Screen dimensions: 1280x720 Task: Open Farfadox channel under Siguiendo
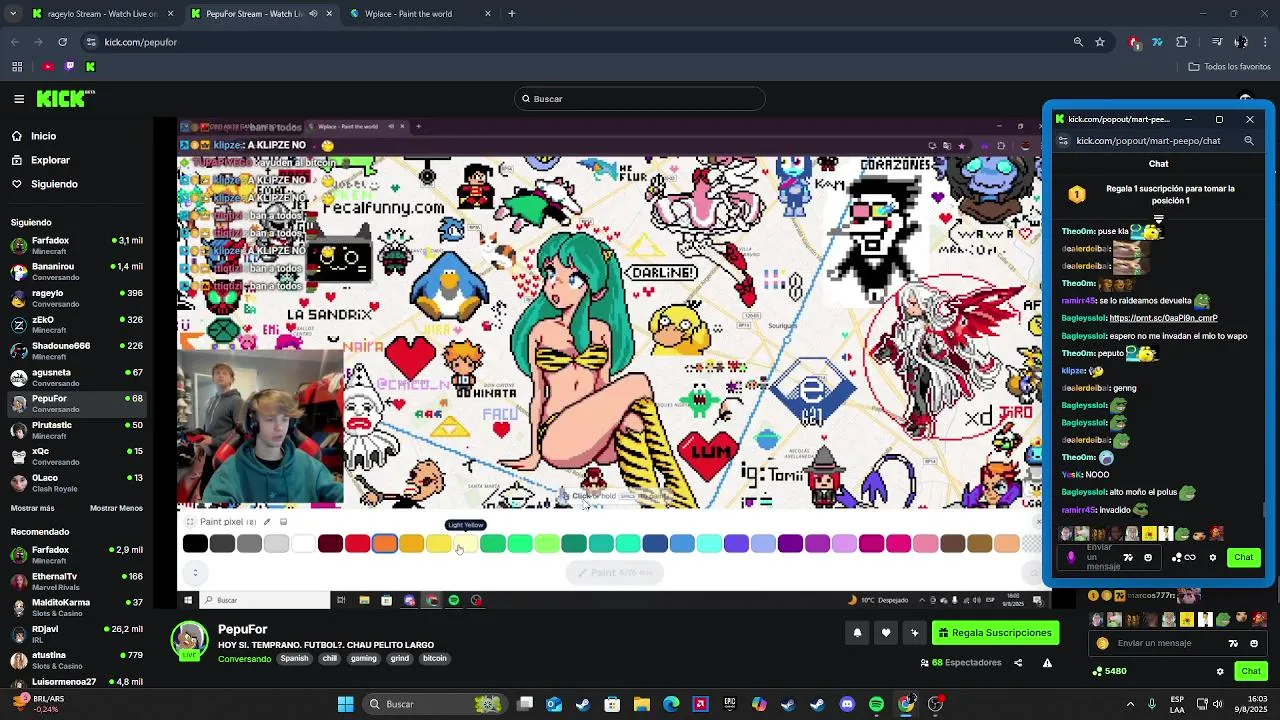76,245
